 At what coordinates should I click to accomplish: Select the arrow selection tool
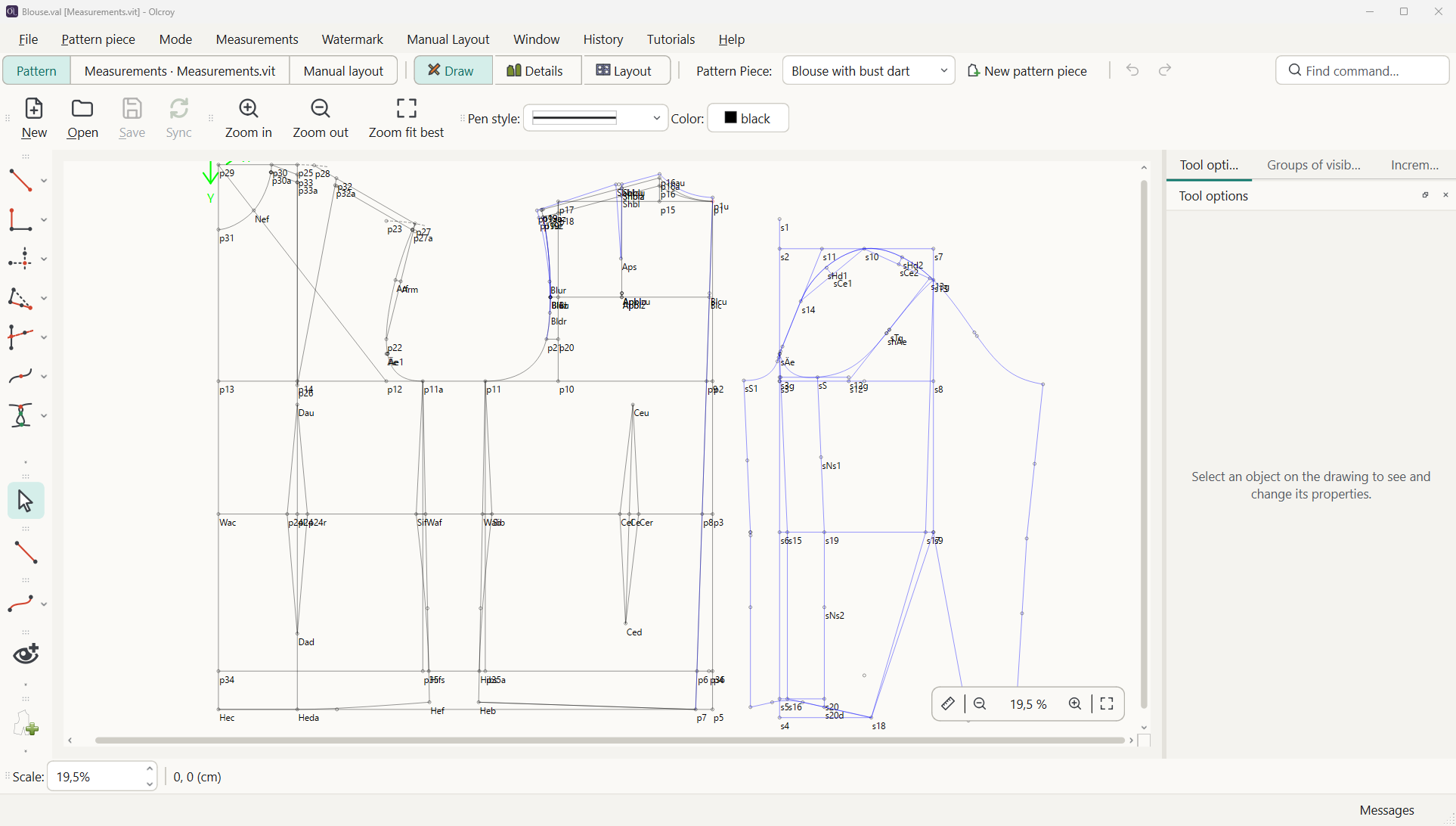coord(26,501)
